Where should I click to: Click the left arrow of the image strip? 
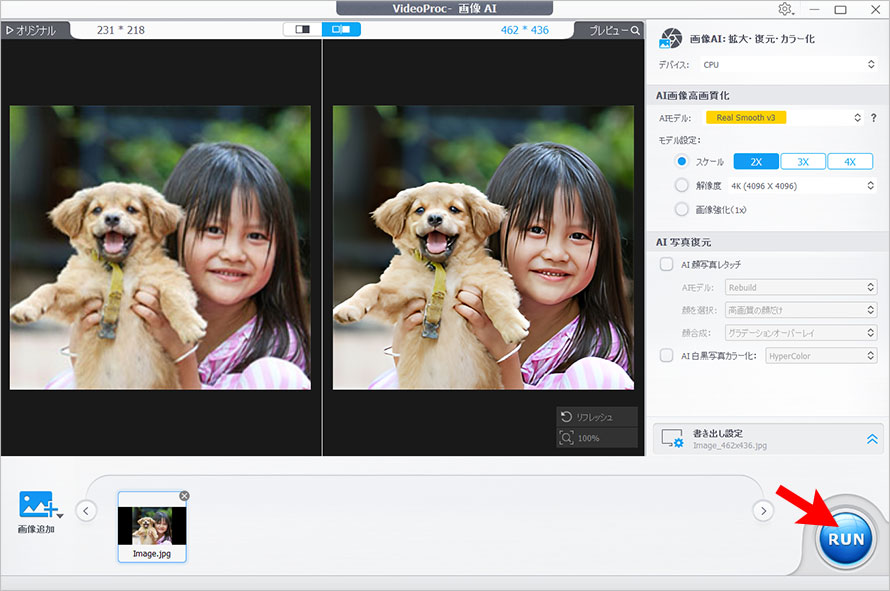pos(86,510)
